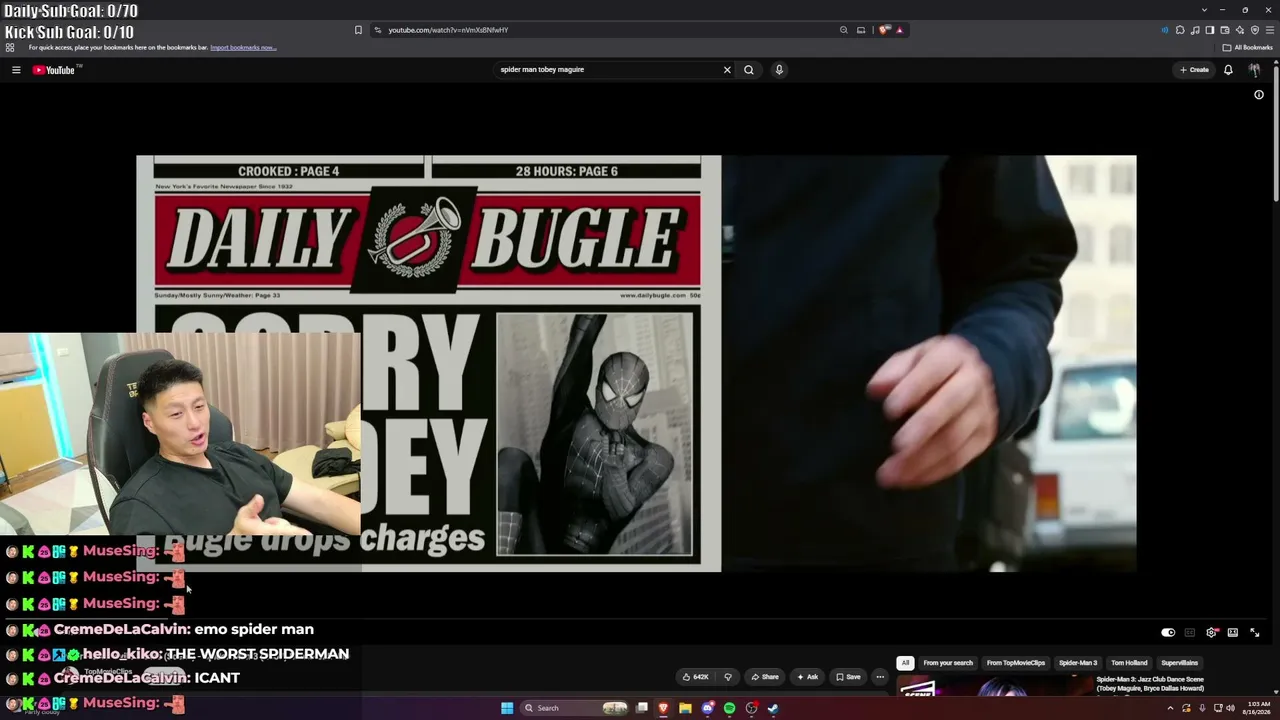Click the Windows taskbar Search box
The width and height of the screenshot is (1280, 720).
[575, 708]
